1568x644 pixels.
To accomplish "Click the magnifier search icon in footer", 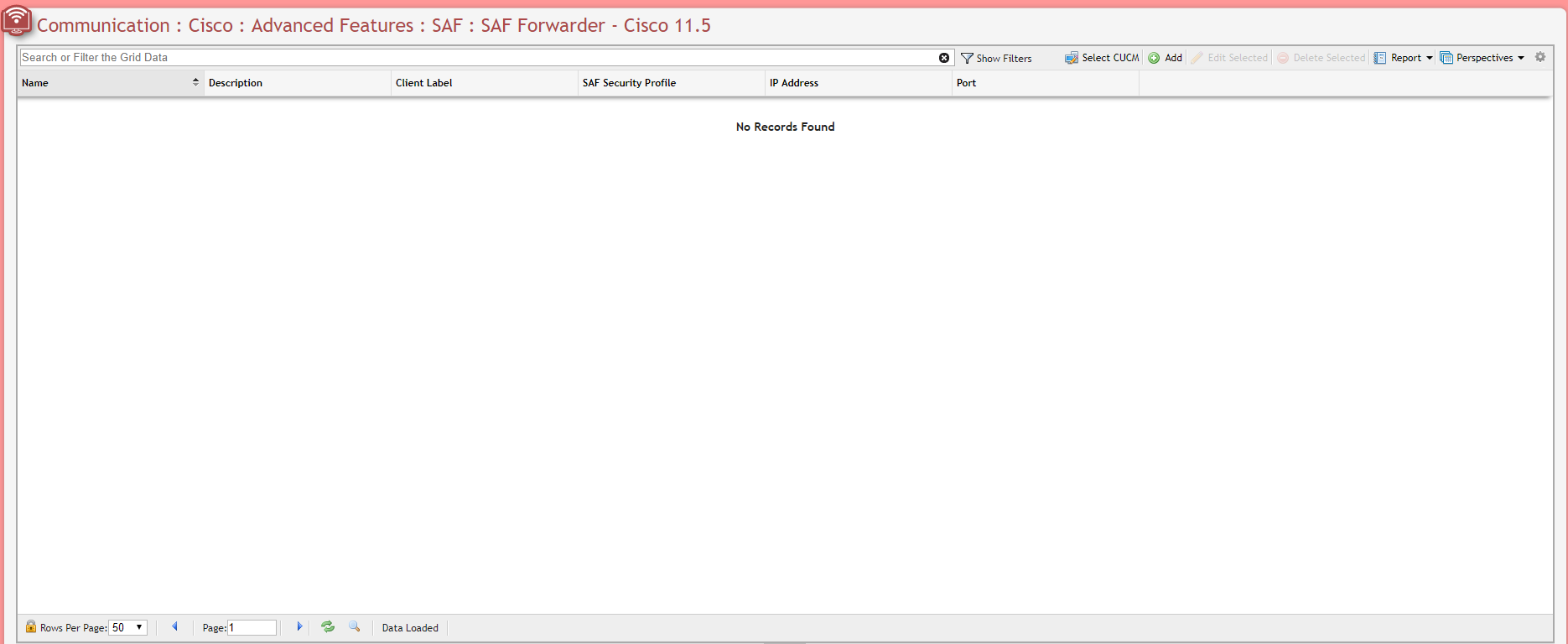I will pos(355,626).
